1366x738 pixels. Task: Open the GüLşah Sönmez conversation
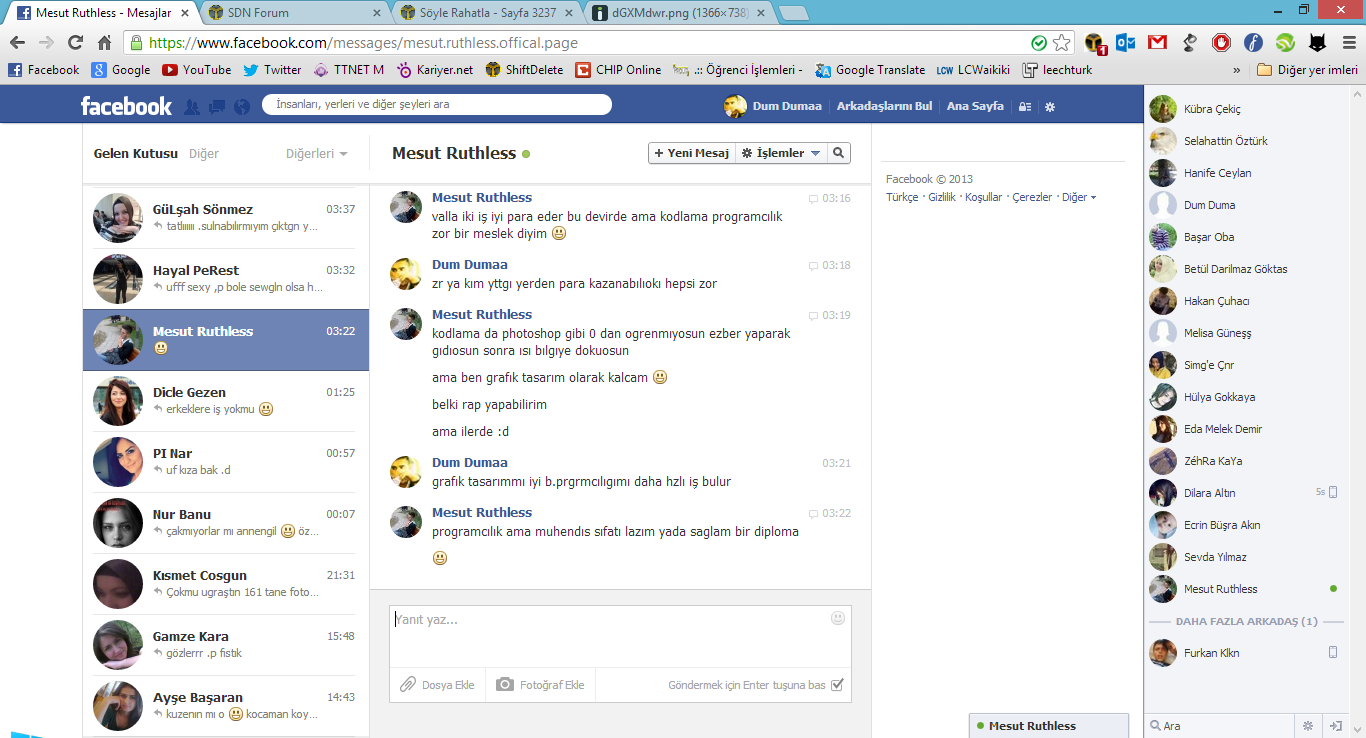tap(226, 217)
